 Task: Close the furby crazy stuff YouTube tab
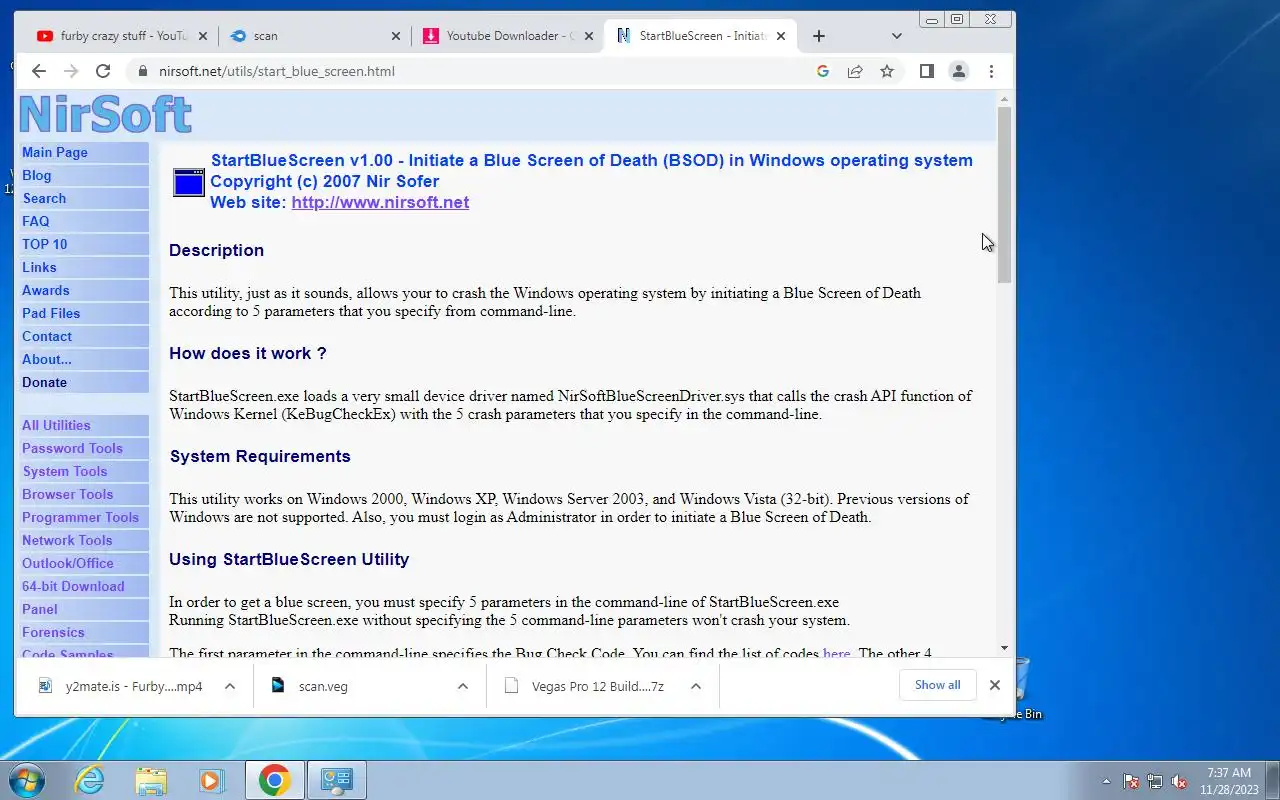[203, 36]
